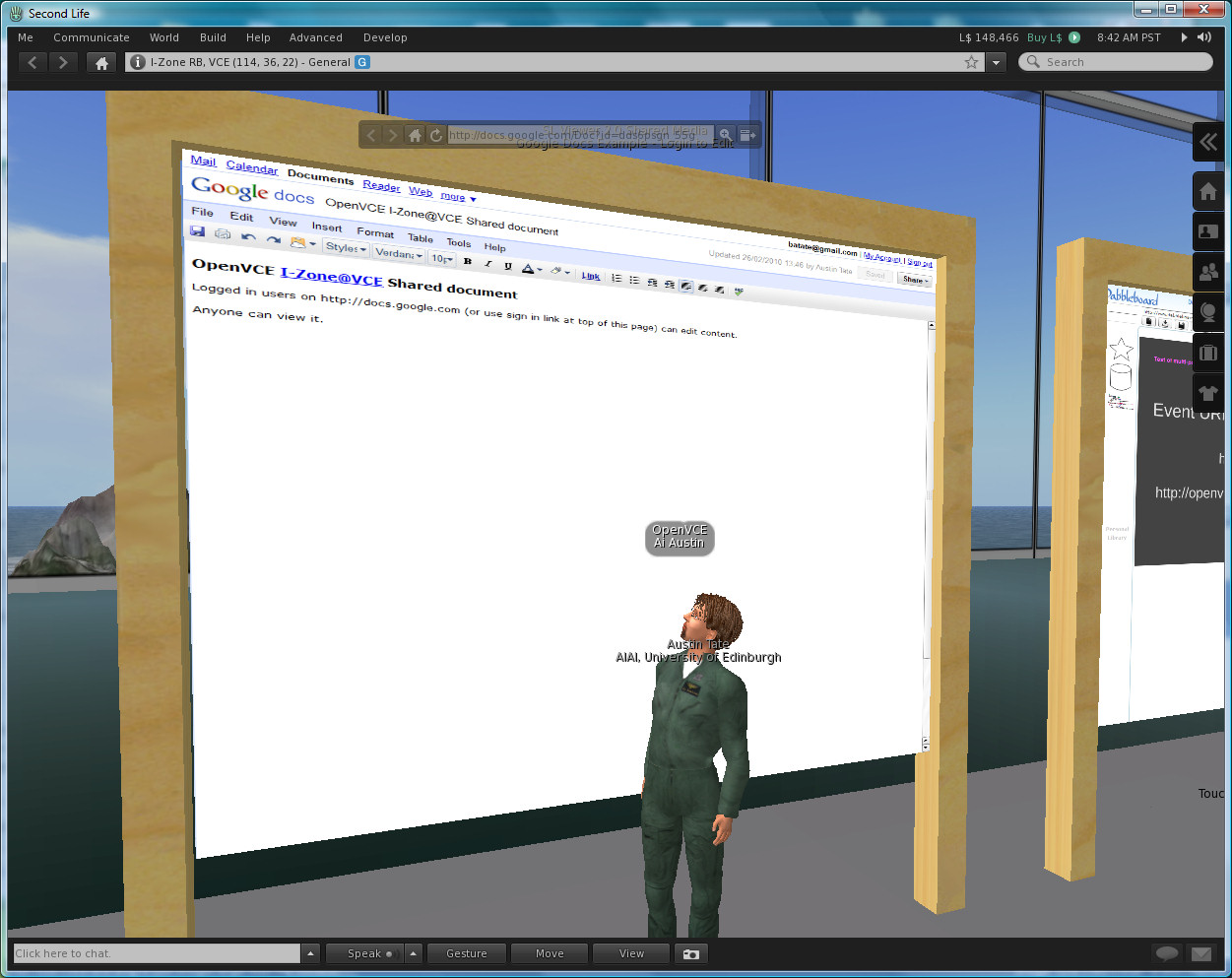Reload the shared media page
Viewport: 1232px width, 978px height.
pyautogui.click(x=435, y=135)
